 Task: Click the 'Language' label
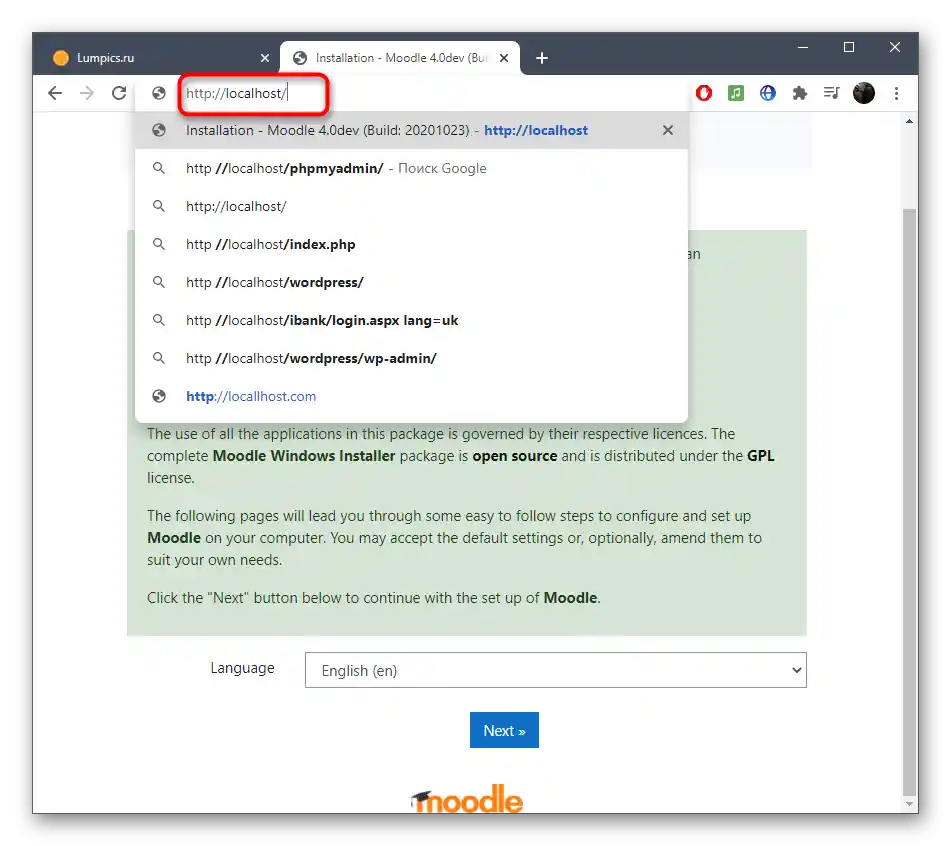(243, 668)
